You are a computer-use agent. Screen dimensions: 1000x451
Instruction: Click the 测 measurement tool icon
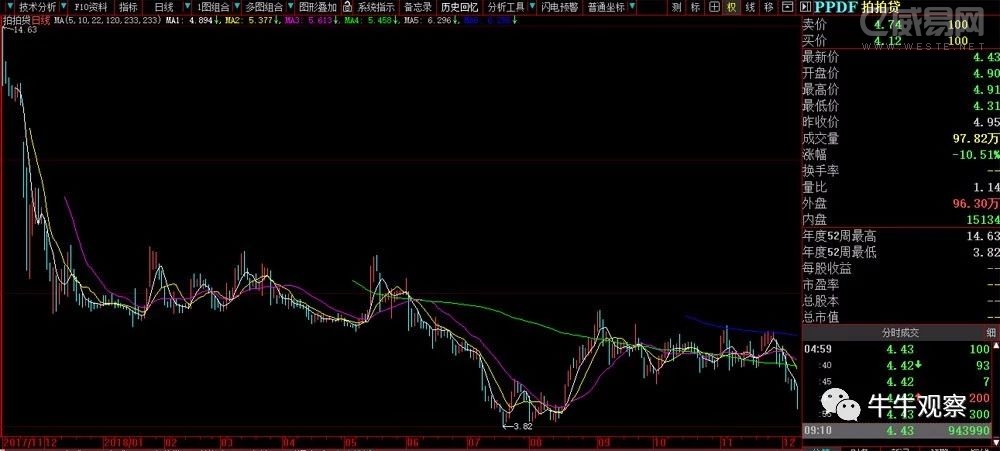[678, 6]
